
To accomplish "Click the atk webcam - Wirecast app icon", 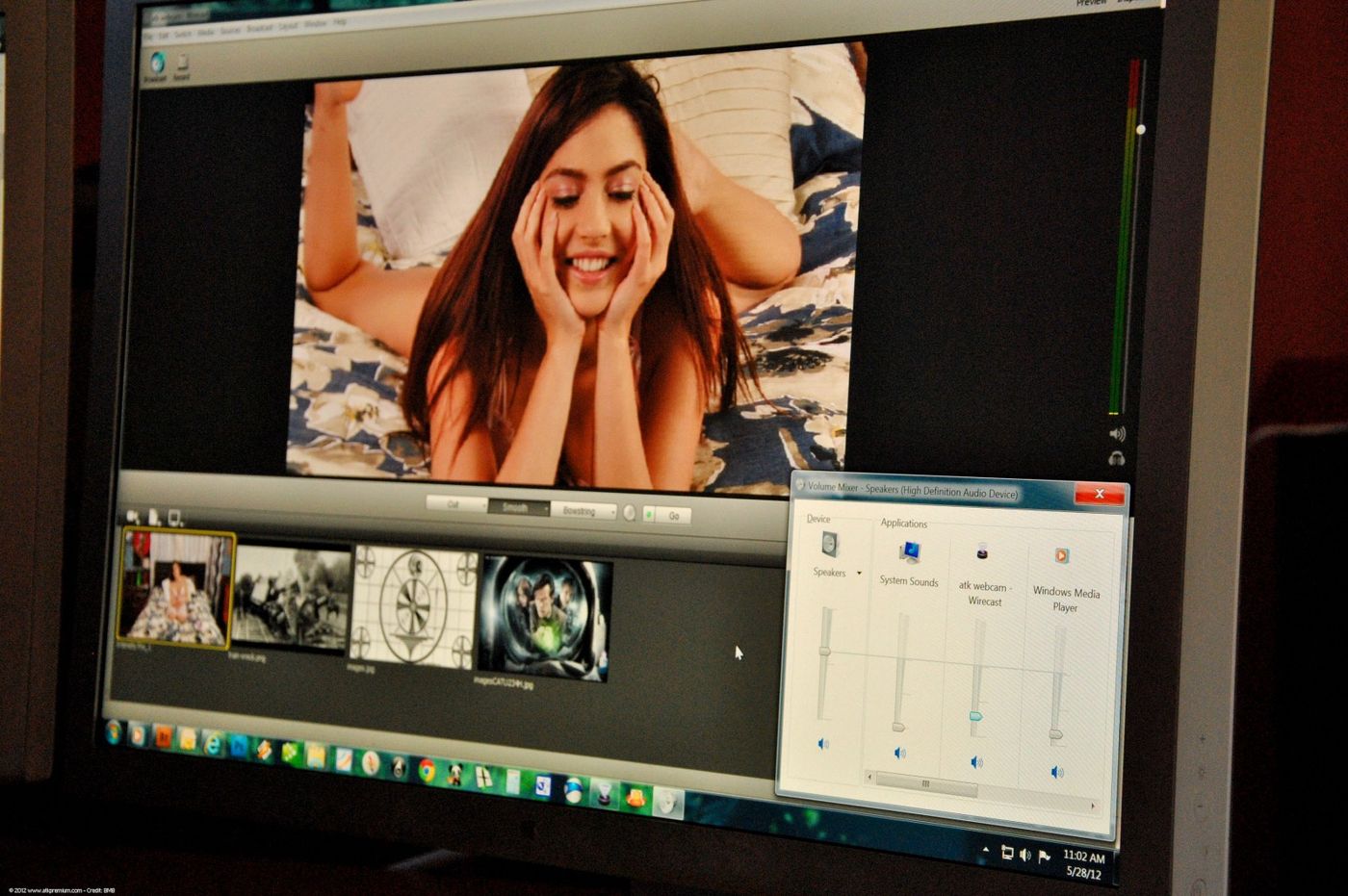I will 982,552.
